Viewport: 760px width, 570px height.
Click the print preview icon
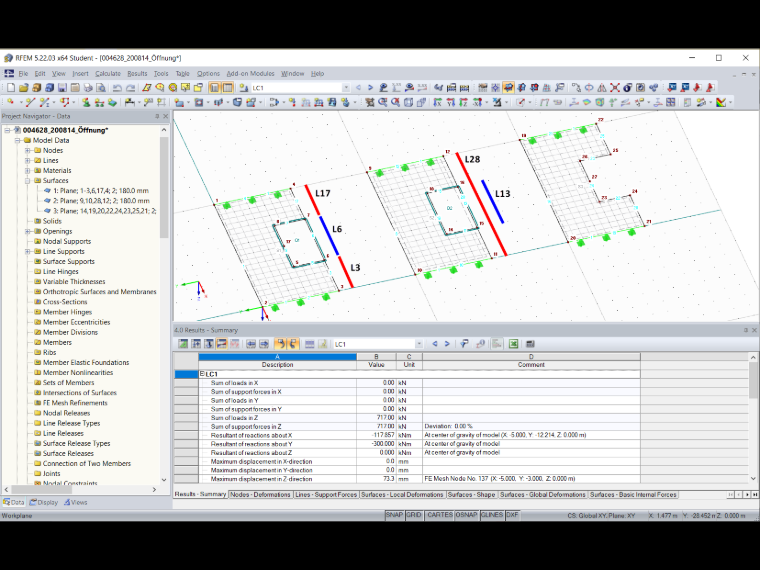[100, 88]
